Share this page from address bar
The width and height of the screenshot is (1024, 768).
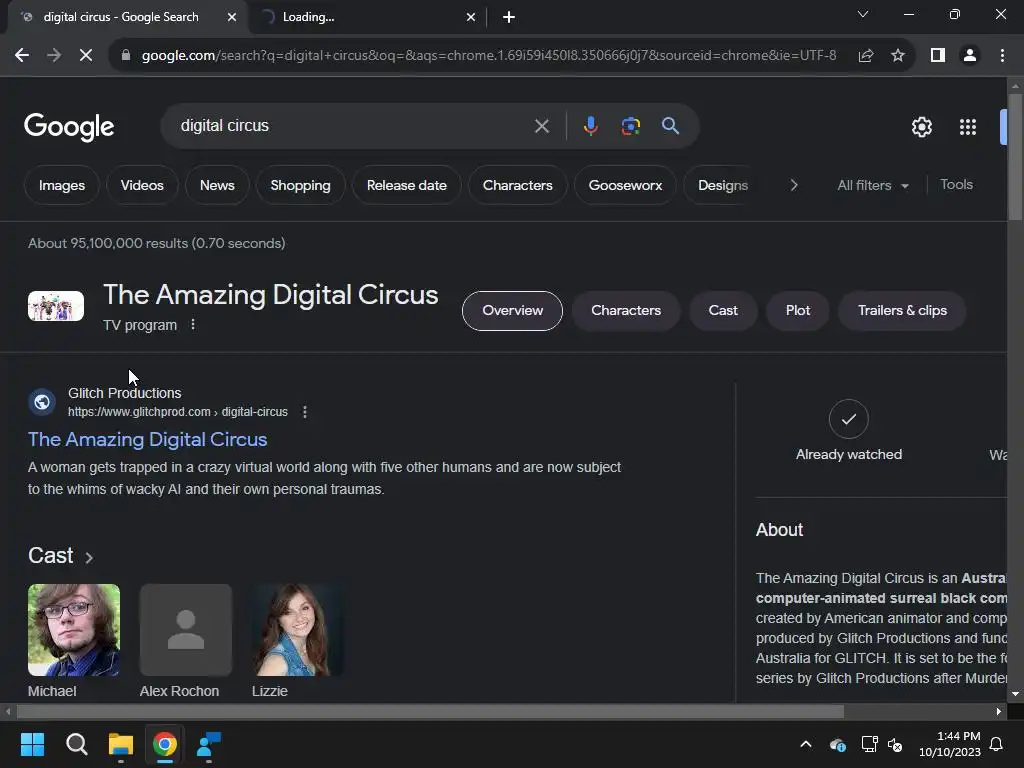(866, 56)
